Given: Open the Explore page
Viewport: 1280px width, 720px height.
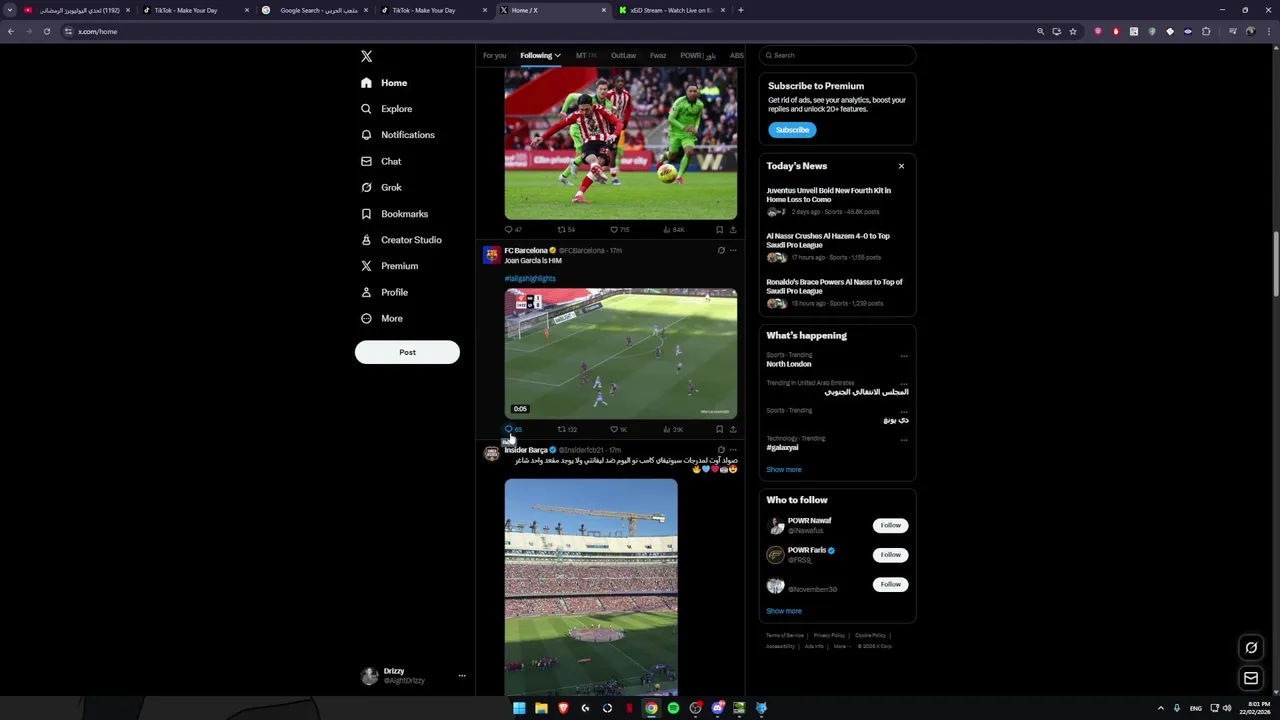Looking at the screenshot, I should (386, 109).
